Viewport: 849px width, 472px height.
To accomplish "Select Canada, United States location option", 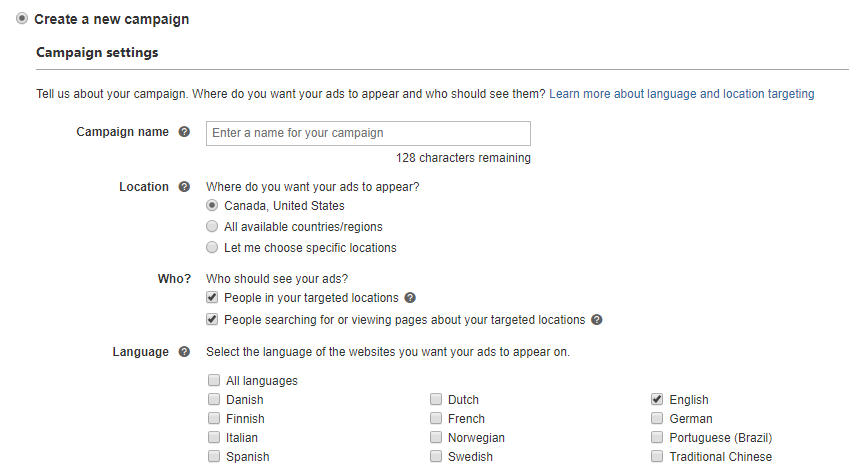I will tap(212, 206).
